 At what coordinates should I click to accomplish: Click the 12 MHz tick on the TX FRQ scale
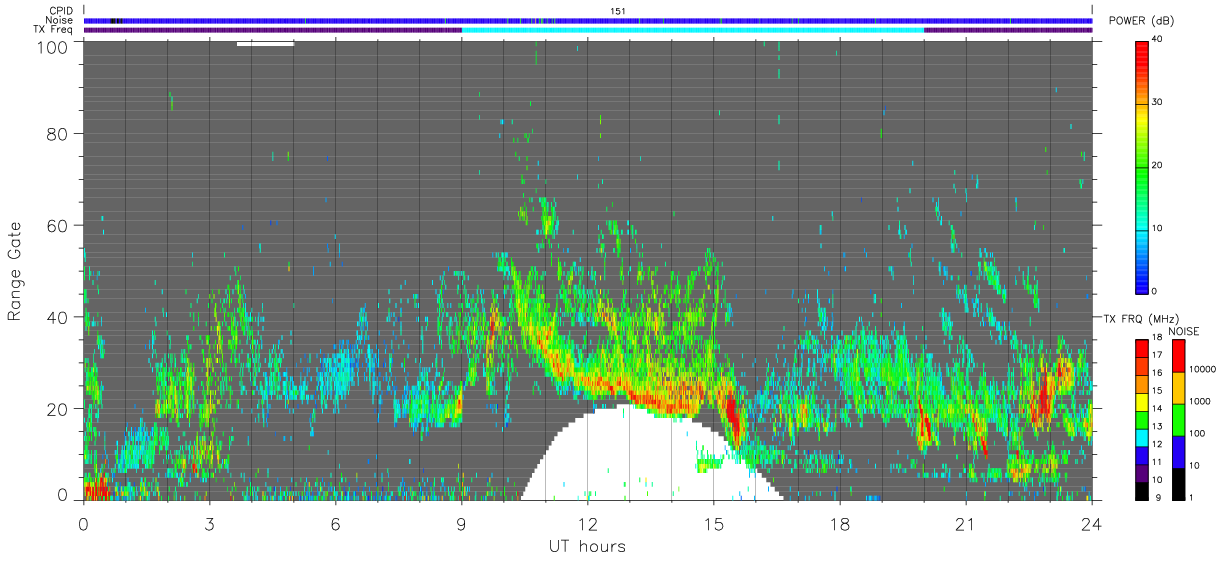(x=1158, y=443)
